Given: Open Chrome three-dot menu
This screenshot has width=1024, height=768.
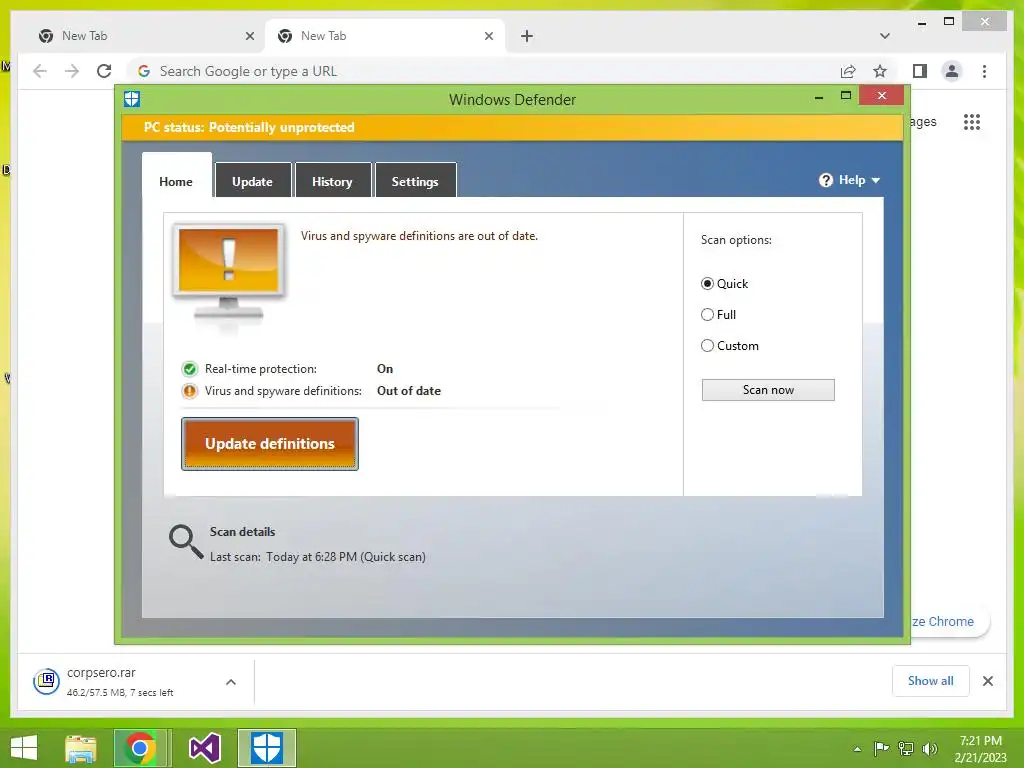Looking at the screenshot, I should point(984,71).
